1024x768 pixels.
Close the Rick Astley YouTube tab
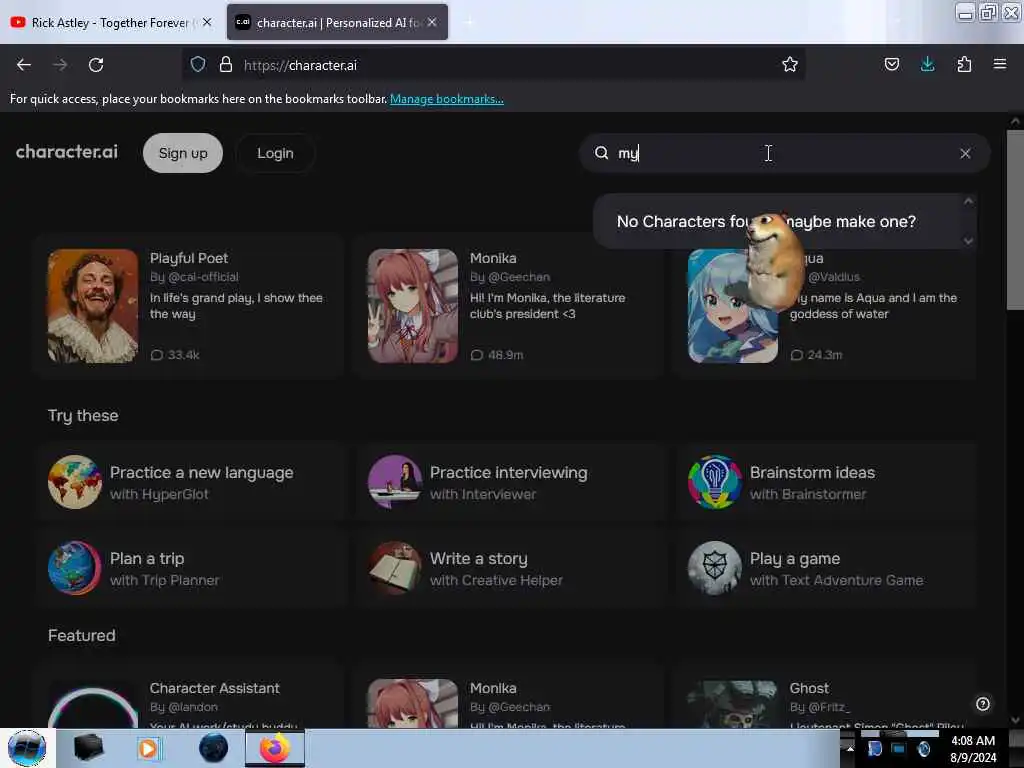coord(207,22)
